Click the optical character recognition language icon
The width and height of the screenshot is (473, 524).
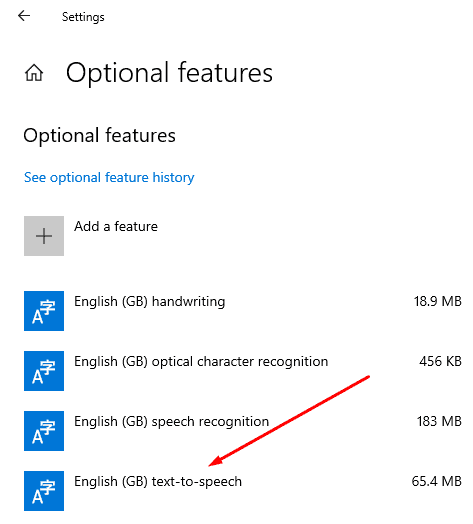click(44, 371)
